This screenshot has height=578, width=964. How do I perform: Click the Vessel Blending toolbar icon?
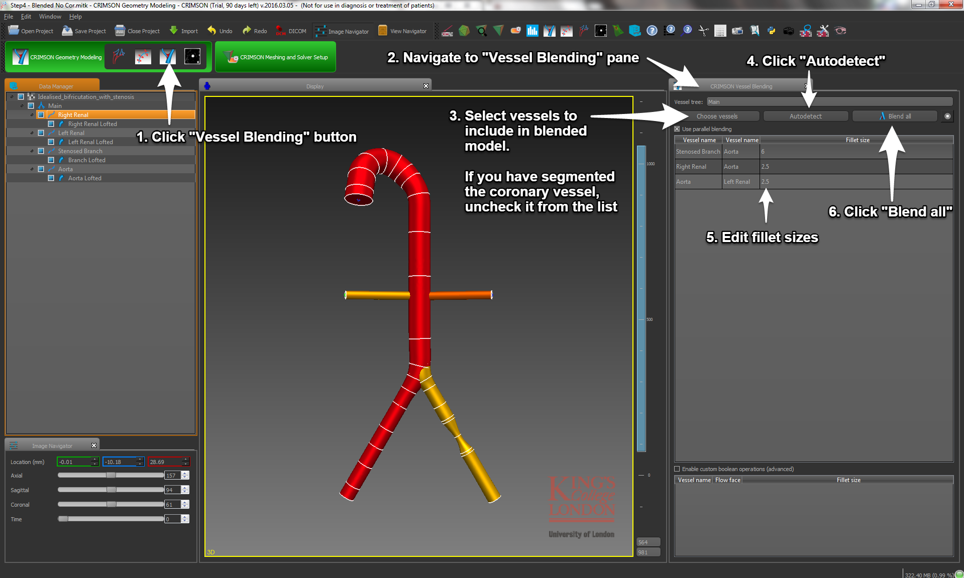pos(168,57)
